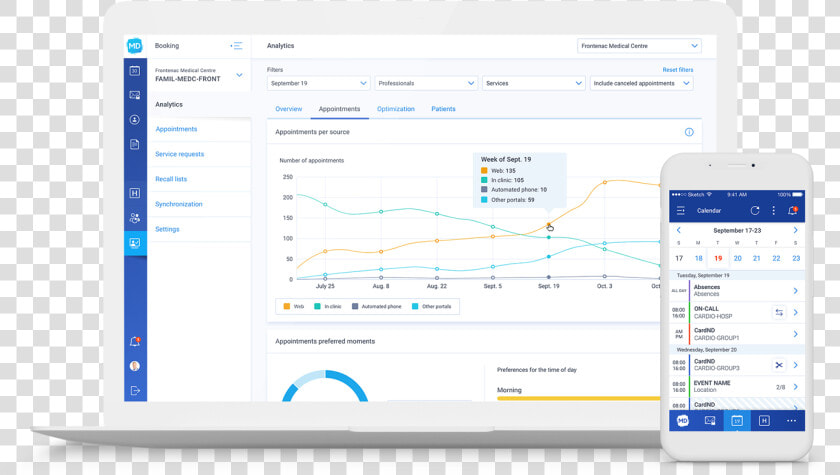
Task: Toggle the Other portals series in legend
Action: click(x=431, y=306)
